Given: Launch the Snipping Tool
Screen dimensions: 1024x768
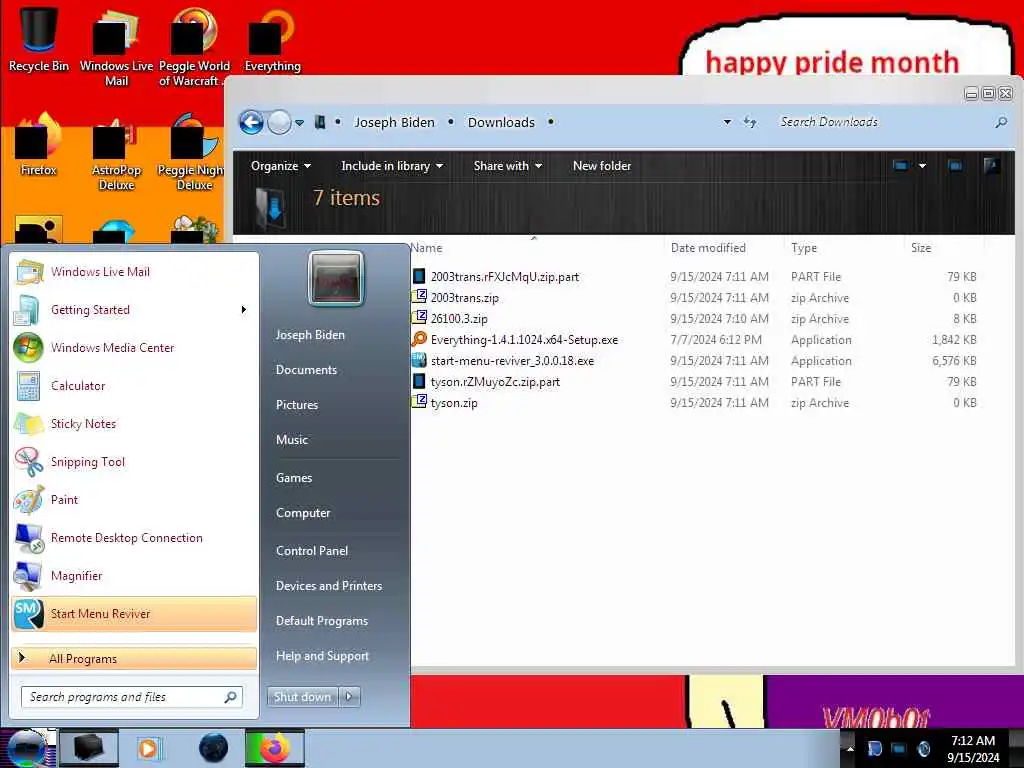Looking at the screenshot, I should 134,461.
